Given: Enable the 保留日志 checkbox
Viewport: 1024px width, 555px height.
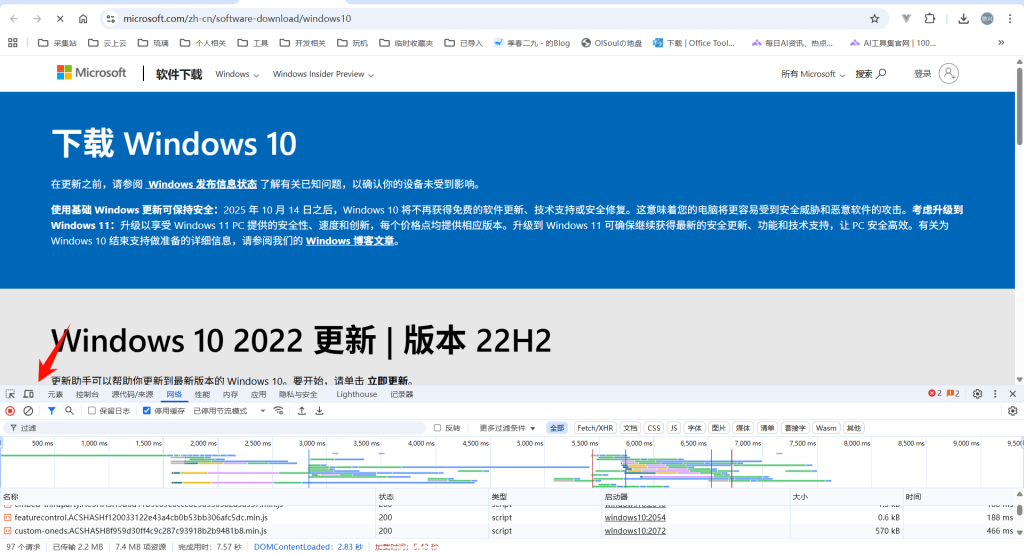Looking at the screenshot, I should [x=92, y=411].
